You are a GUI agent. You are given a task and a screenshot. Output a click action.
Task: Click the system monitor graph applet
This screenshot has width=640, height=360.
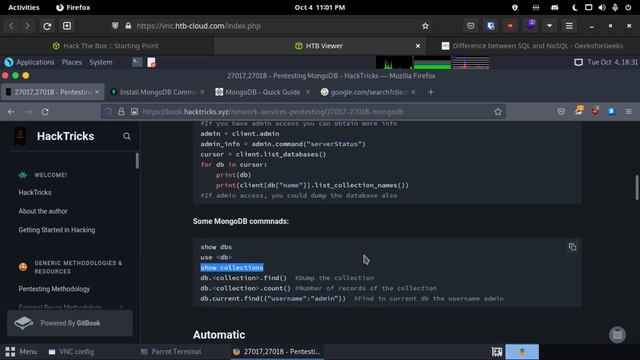click(x=432, y=62)
